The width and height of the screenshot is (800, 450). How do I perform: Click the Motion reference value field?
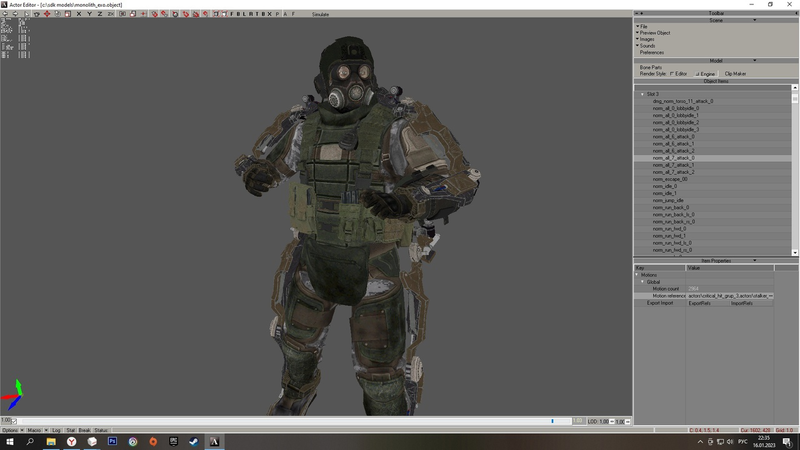730,296
